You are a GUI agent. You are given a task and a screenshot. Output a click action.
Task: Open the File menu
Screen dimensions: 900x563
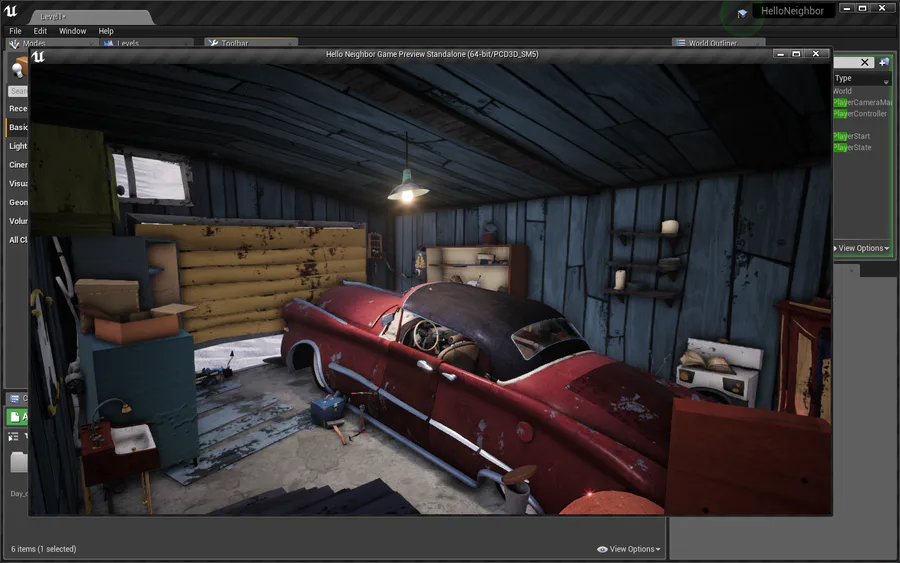tap(15, 31)
